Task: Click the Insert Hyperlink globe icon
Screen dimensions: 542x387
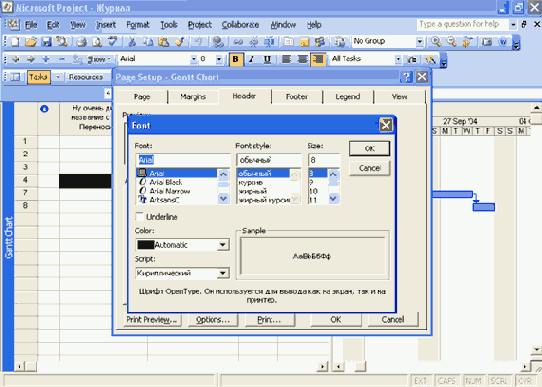Action: coord(218,42)
